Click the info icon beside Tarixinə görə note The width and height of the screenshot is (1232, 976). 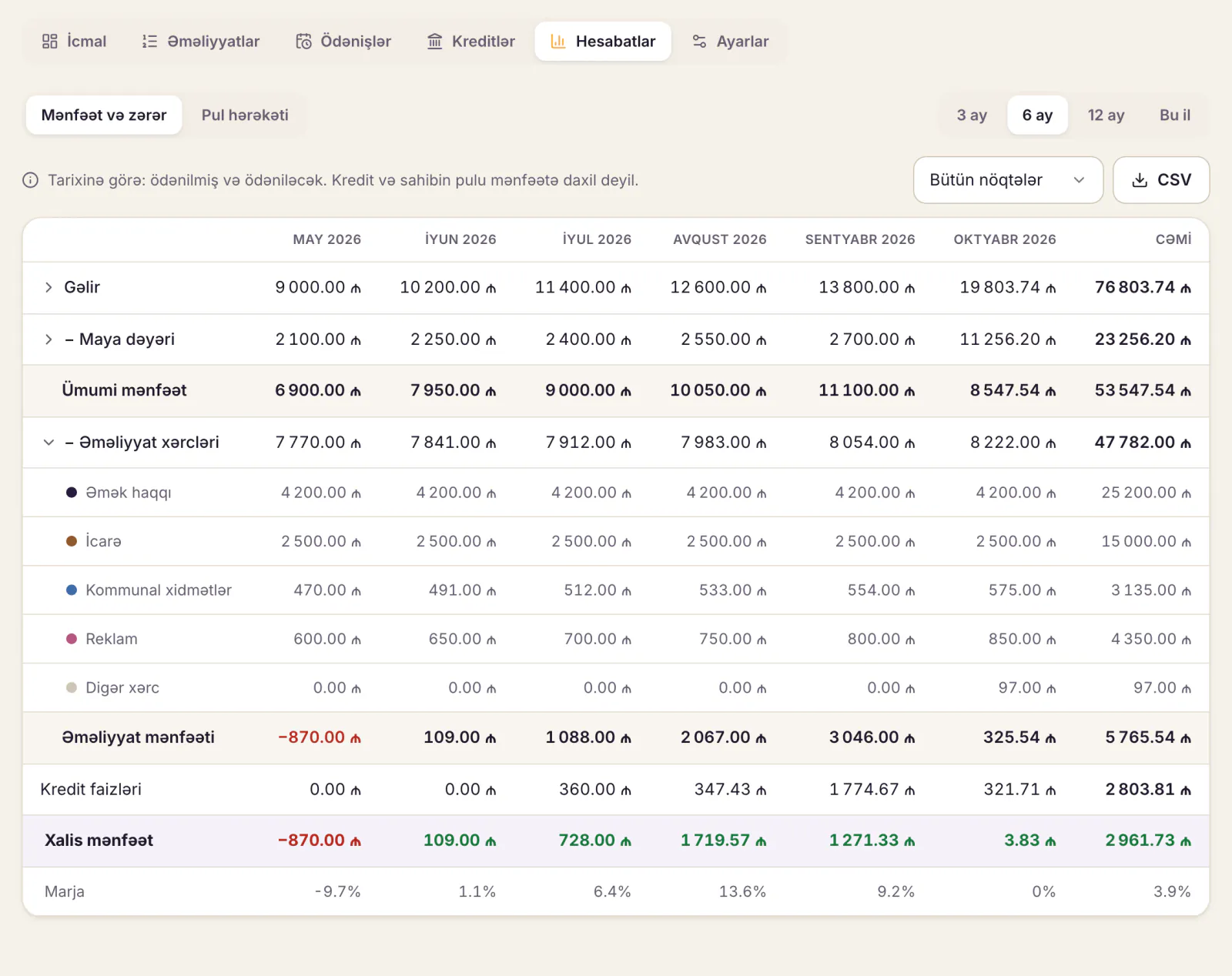click(x=31, y=180)
